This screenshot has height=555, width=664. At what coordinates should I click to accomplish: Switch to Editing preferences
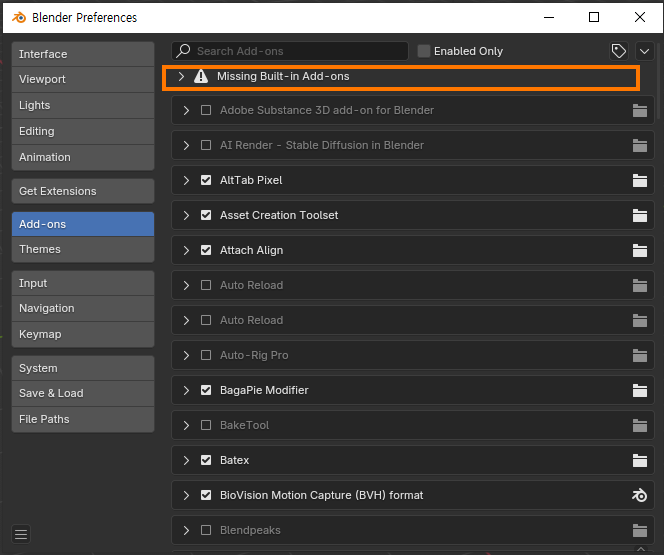(x=83, y=132)
